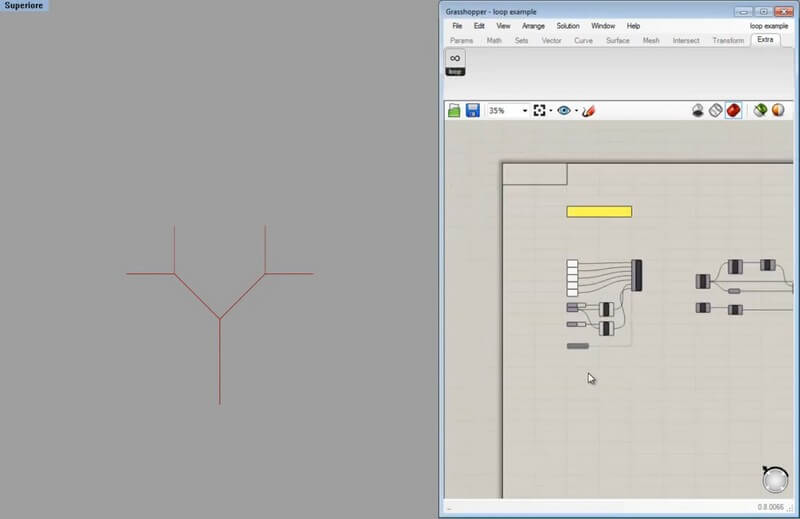Save document with blue floppy icon
Screen dimensions: 800x519
point(472,110)
